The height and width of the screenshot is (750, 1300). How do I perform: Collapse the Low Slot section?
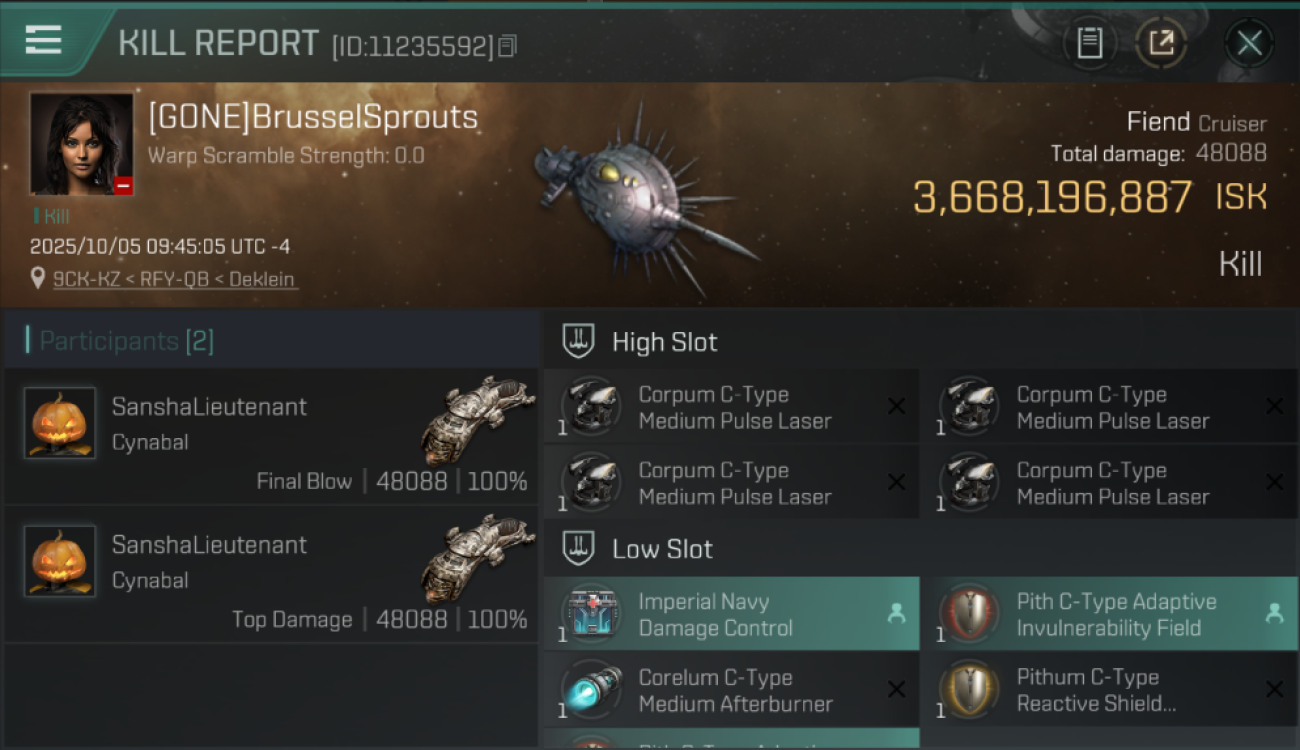pos(579,548)
